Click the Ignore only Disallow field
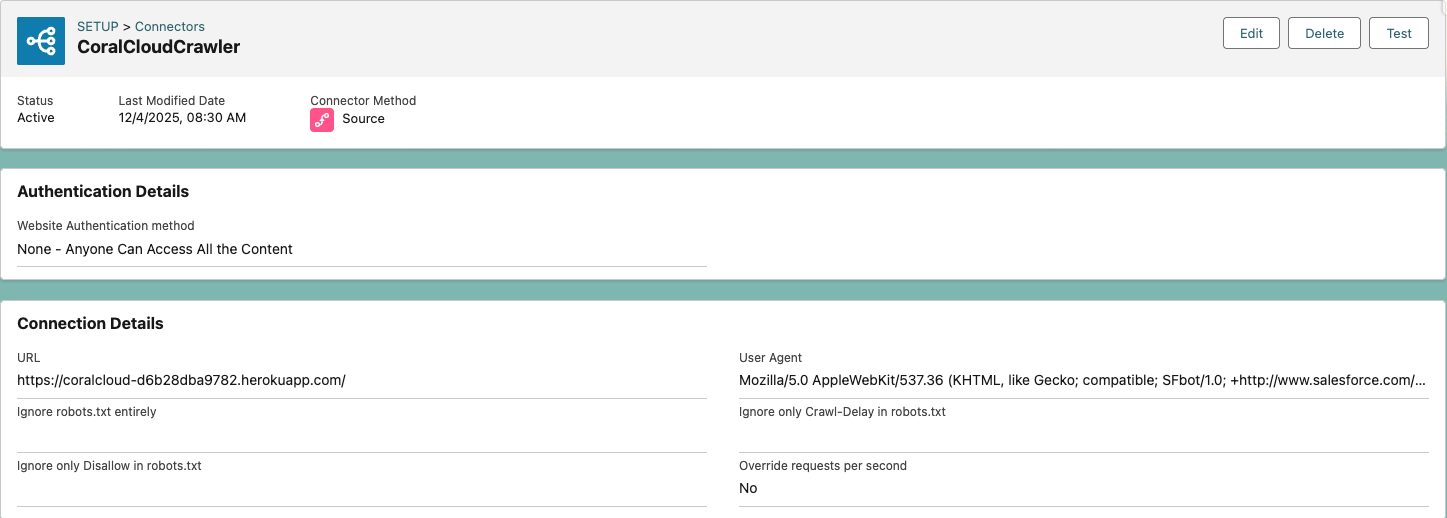 pos(361,488)
